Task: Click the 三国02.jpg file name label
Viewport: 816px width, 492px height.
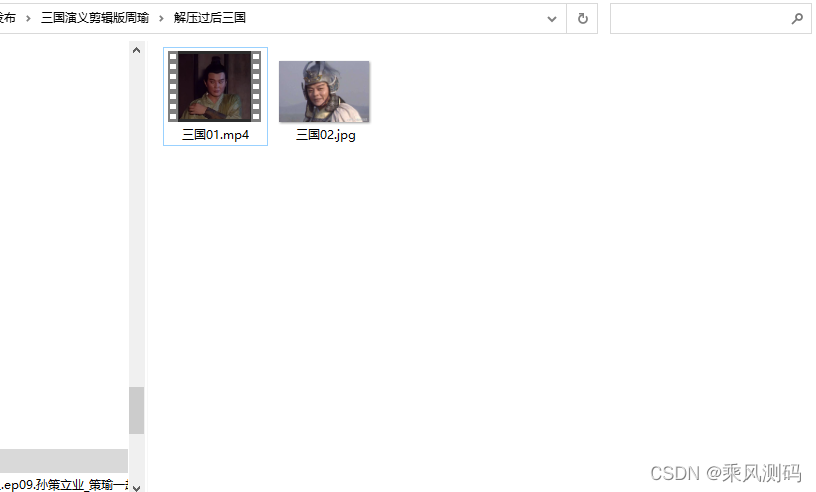Action: tap(326, 135)
